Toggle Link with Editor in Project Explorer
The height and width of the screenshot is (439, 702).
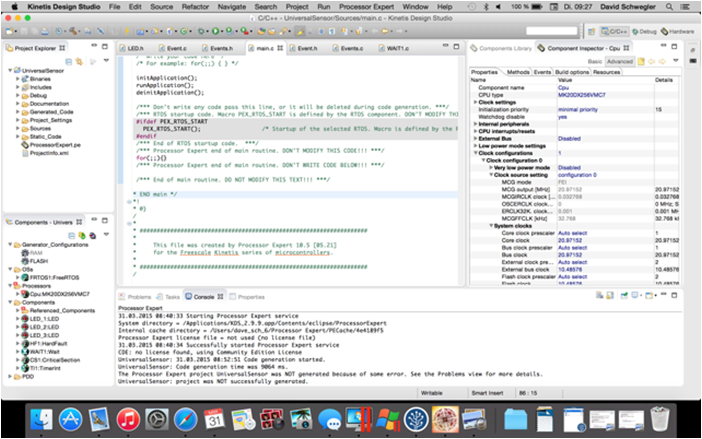click(79, 62)
